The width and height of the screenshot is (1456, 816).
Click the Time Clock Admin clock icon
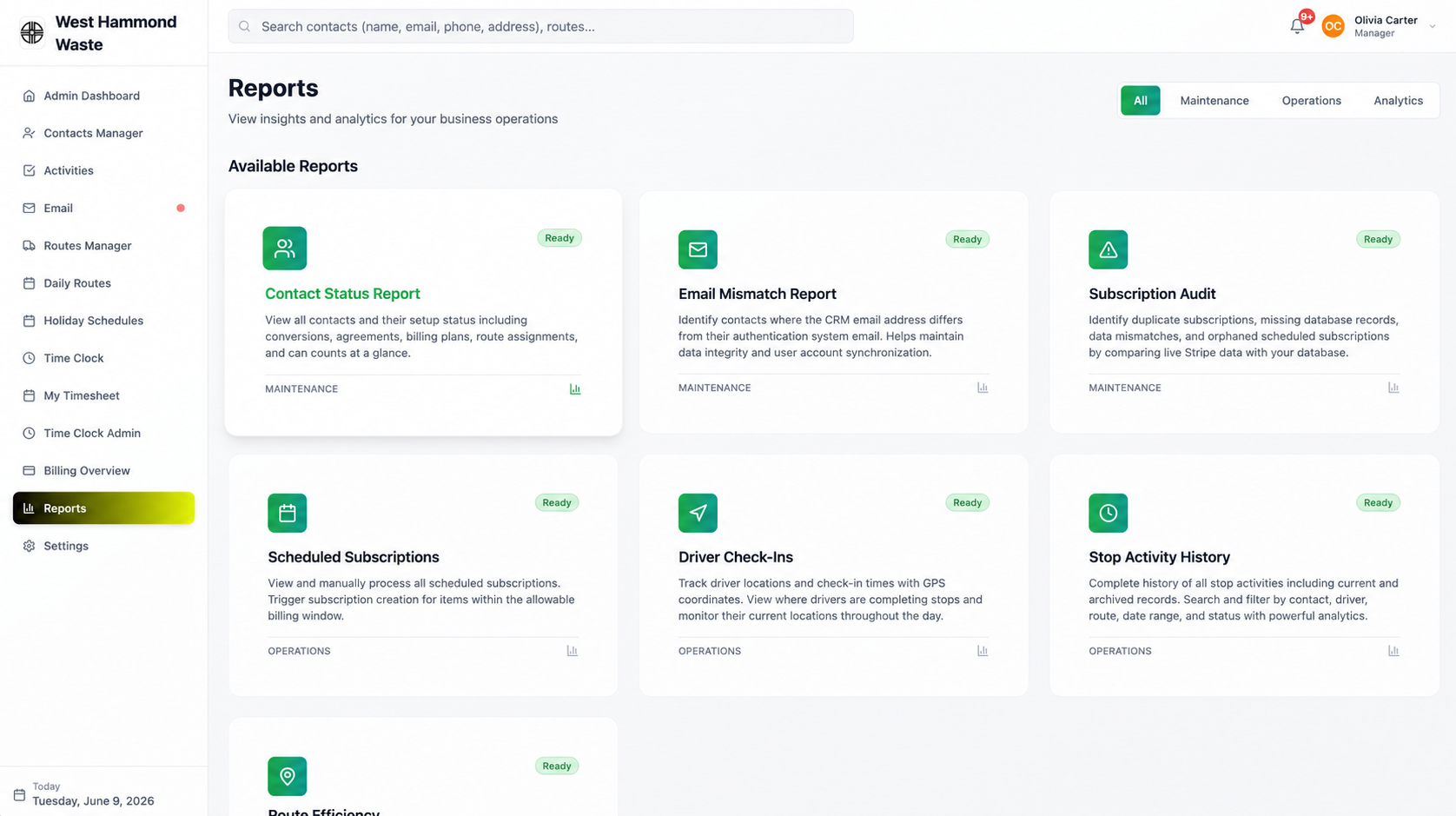click(x=29, y=433)
